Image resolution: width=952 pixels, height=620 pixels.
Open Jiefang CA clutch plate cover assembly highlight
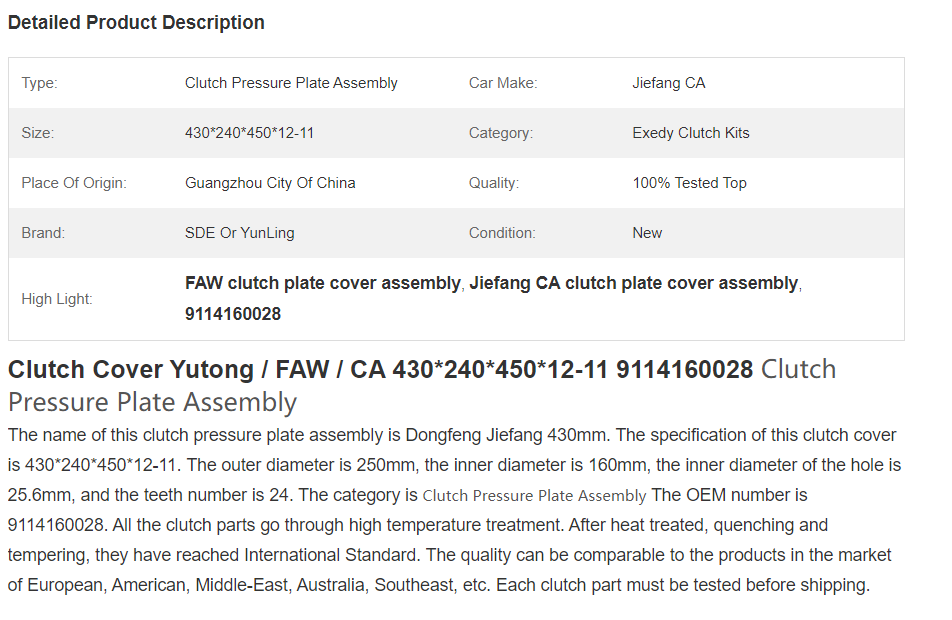click(x=633, y=283)
